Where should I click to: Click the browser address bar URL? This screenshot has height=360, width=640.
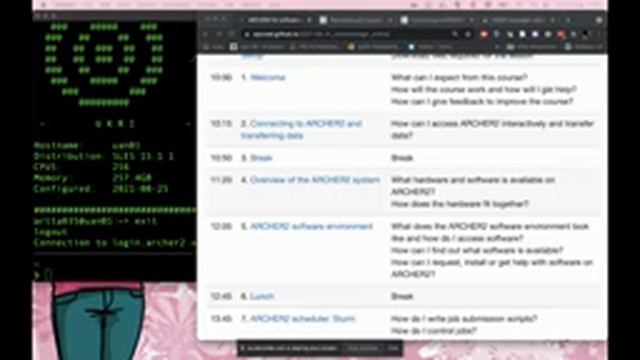[322, 35]
